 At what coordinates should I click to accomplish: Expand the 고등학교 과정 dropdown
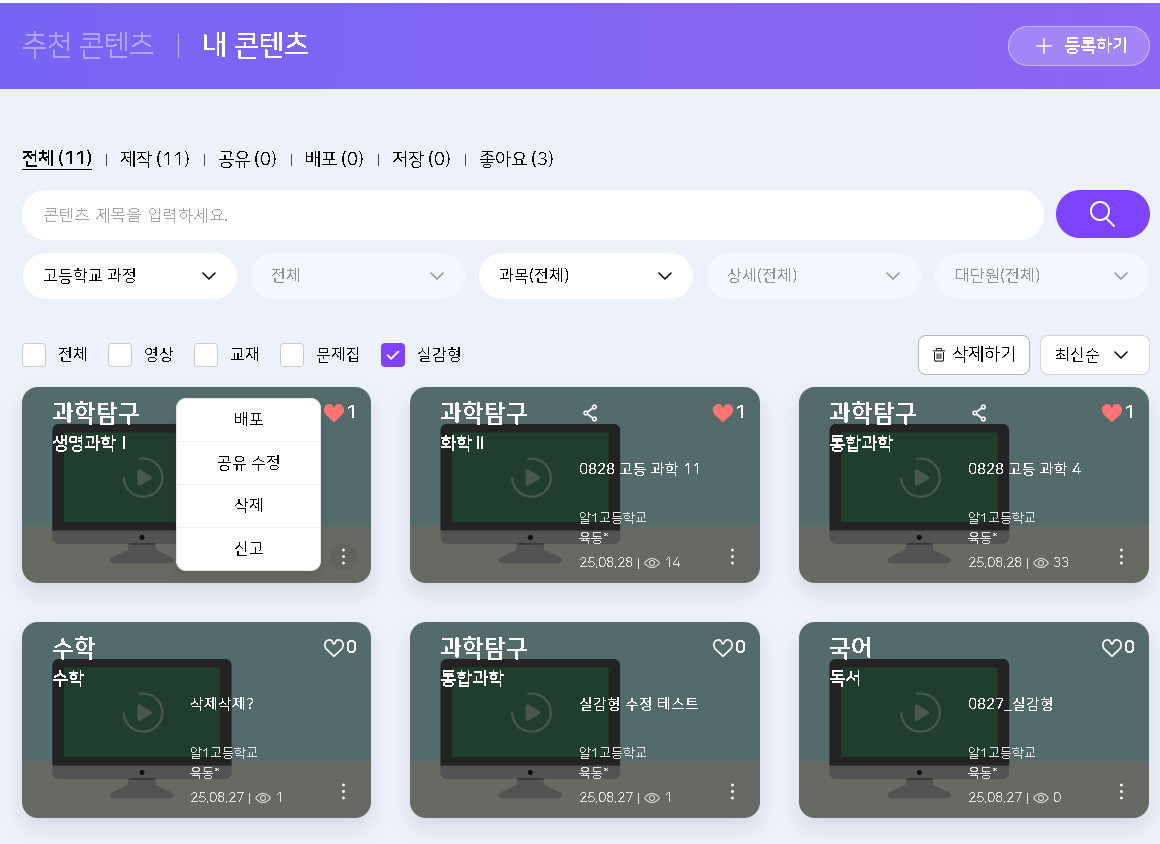[x=129, y=276]
